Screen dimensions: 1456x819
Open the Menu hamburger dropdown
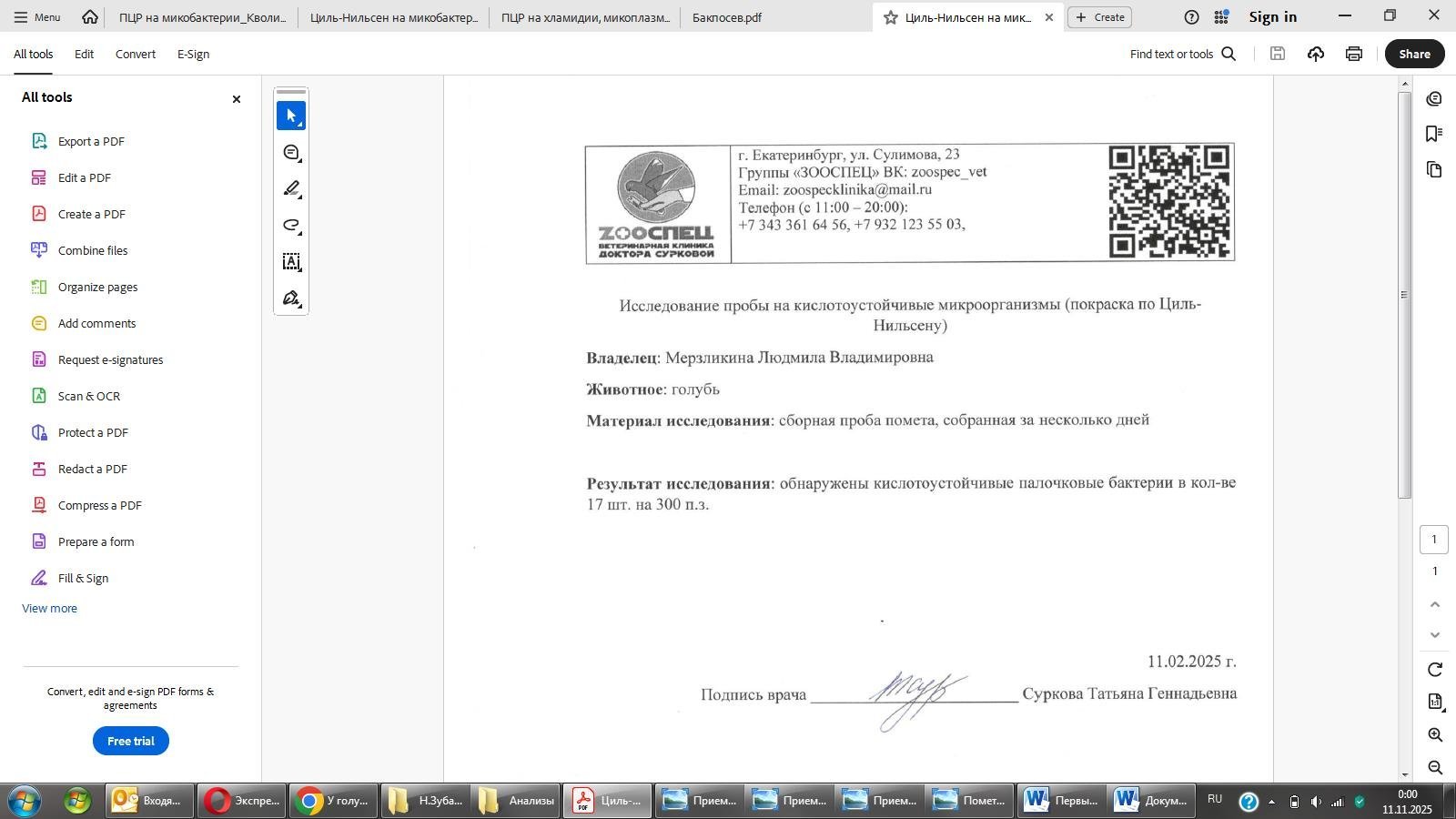tap(36, 17)
